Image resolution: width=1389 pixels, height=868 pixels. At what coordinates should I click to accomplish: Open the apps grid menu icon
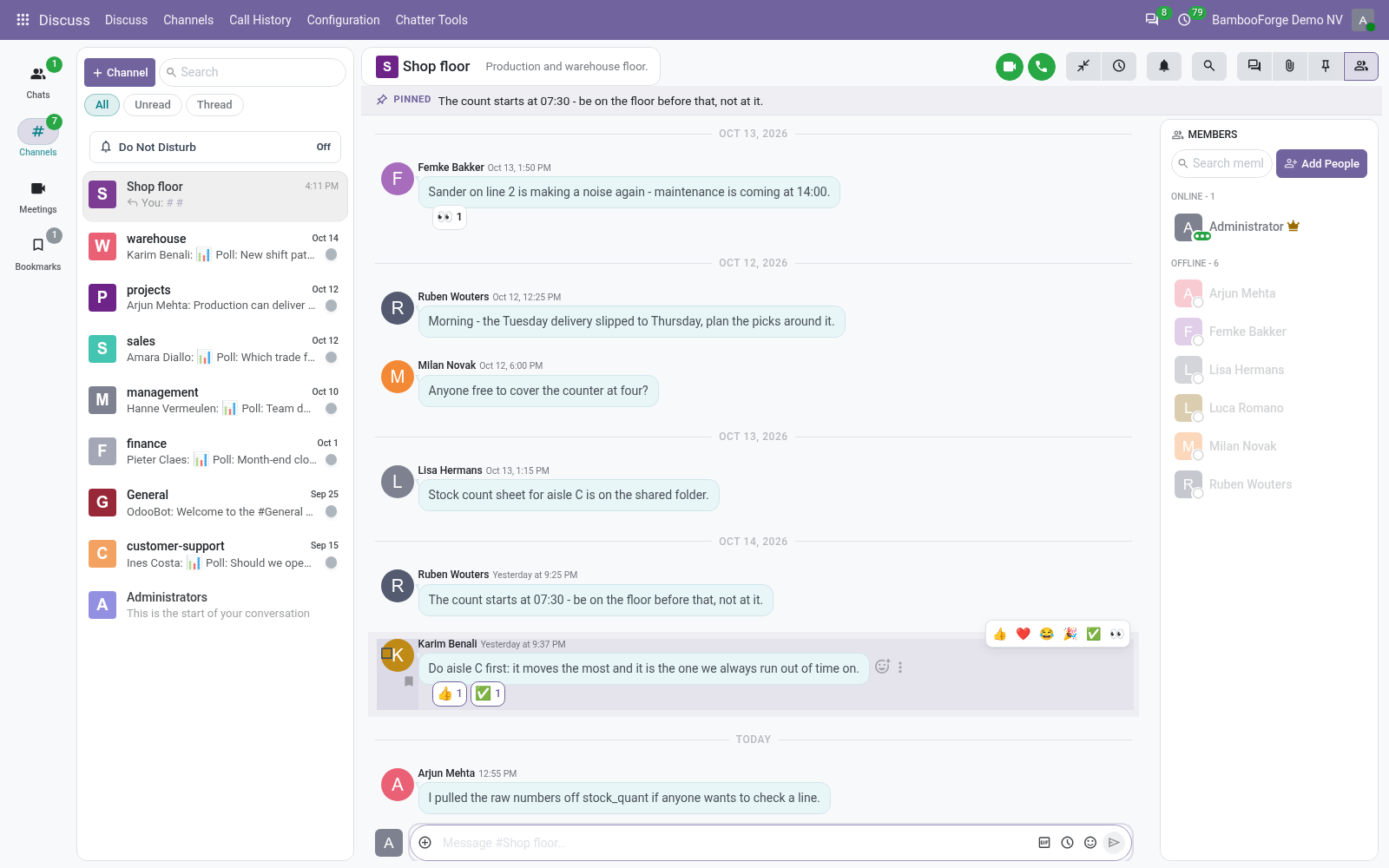click(23, 20)
